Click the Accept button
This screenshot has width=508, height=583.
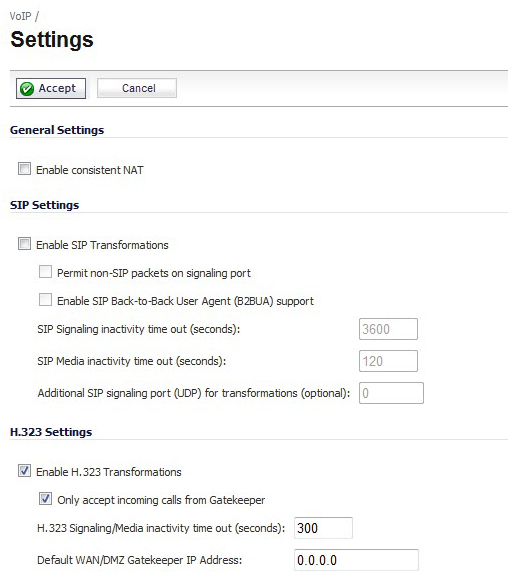(51, 88)
